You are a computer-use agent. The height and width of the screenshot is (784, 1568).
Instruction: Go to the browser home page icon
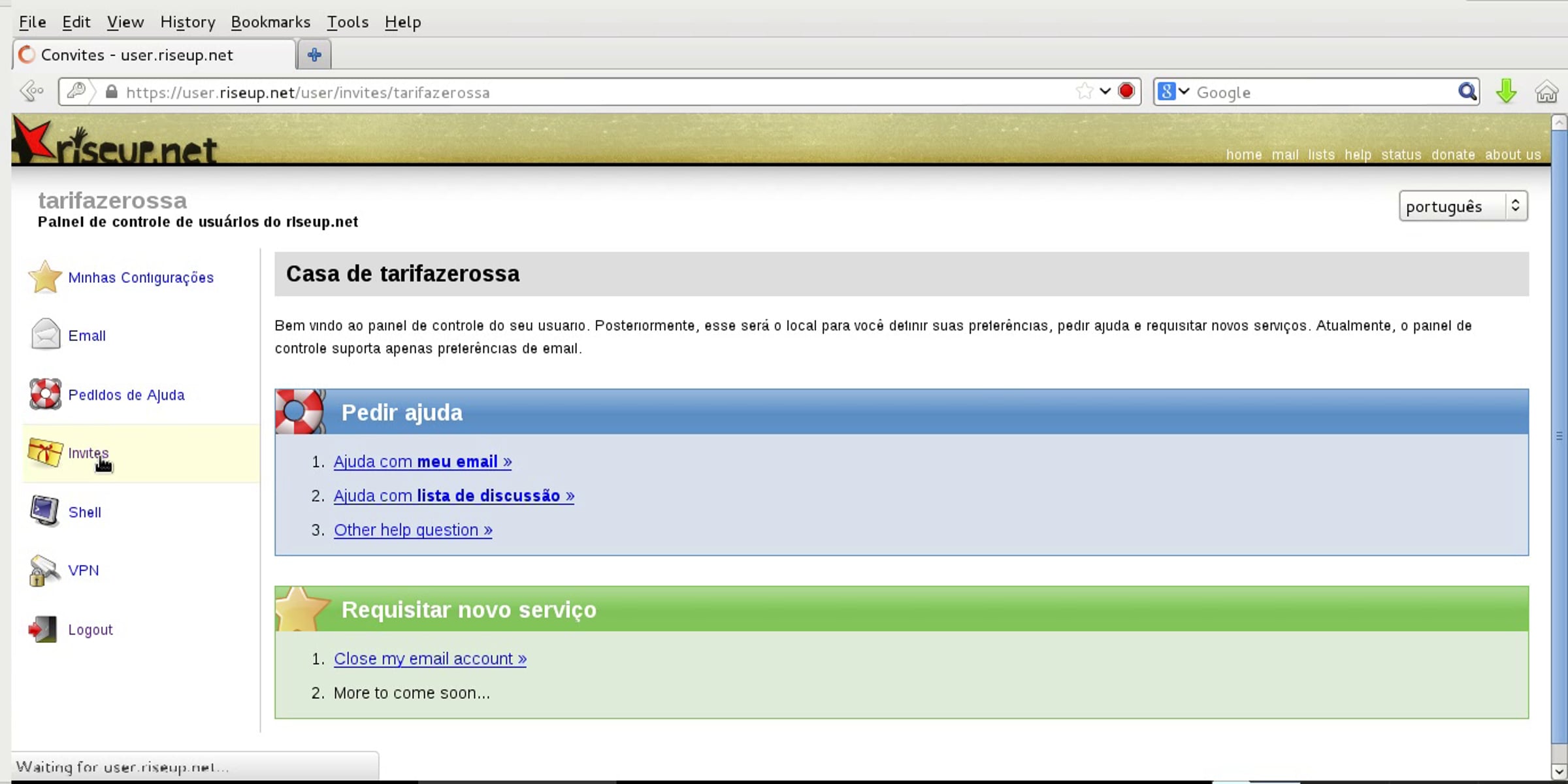(1546, 91)
